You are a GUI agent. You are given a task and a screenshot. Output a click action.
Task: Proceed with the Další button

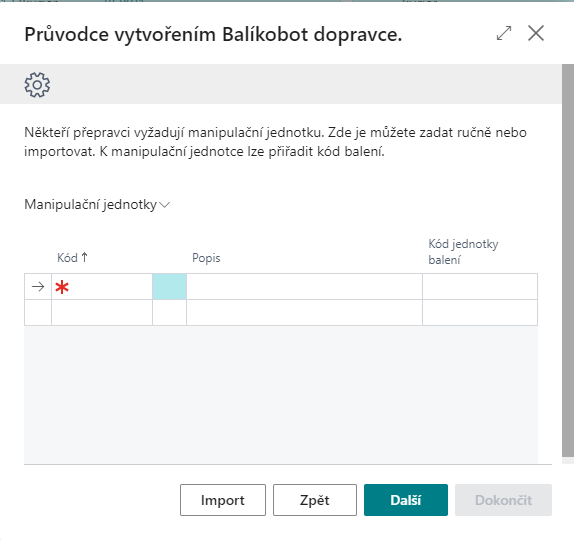tap(406, 500)
